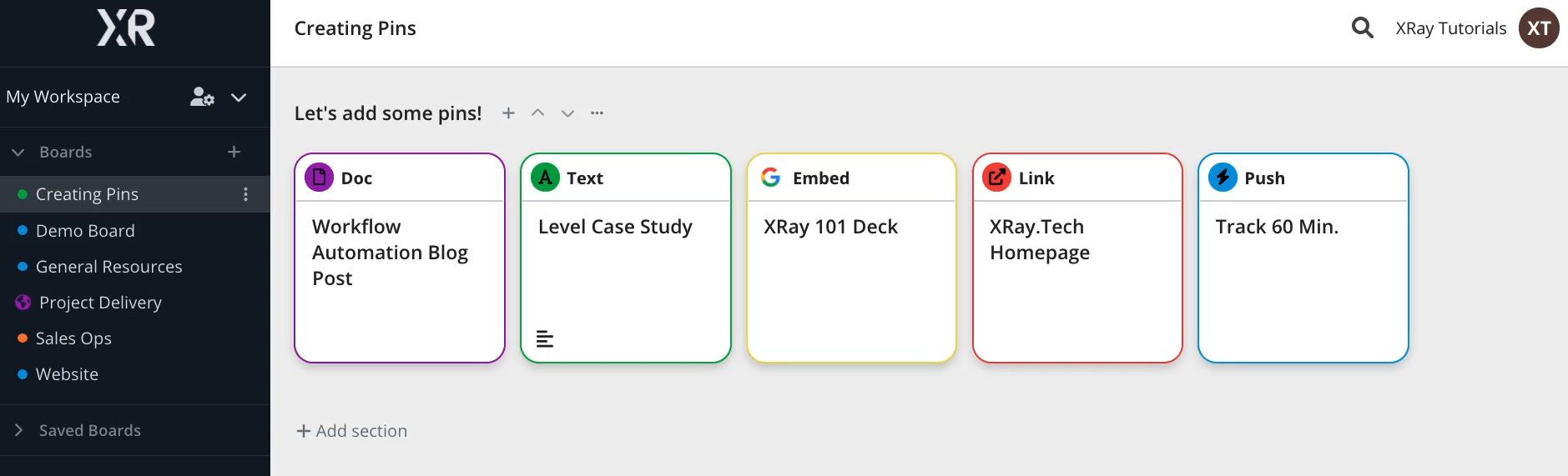1568x476 pixels.
Task: Expand the My Workspace dropdown chevron
Action: pos(239,98)
